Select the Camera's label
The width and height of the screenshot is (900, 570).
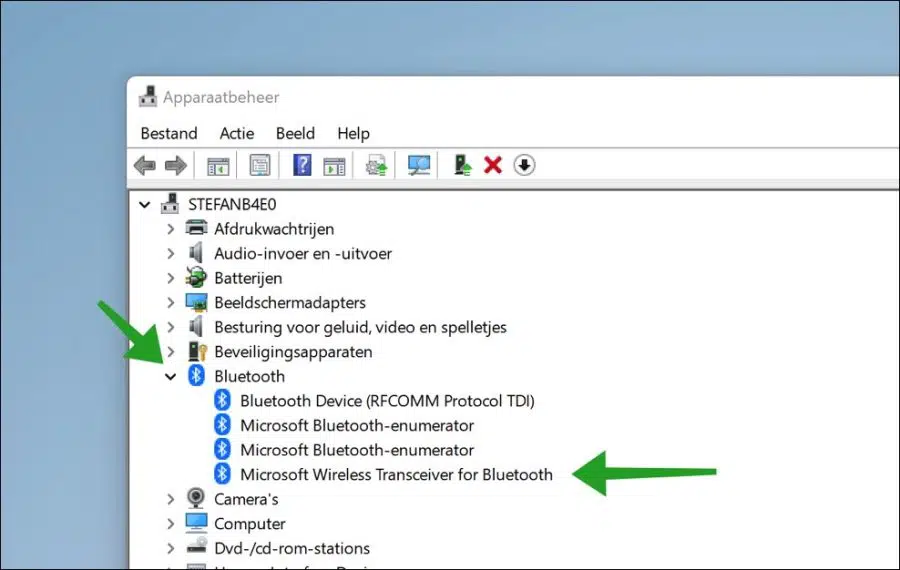(x=246, y=499)
